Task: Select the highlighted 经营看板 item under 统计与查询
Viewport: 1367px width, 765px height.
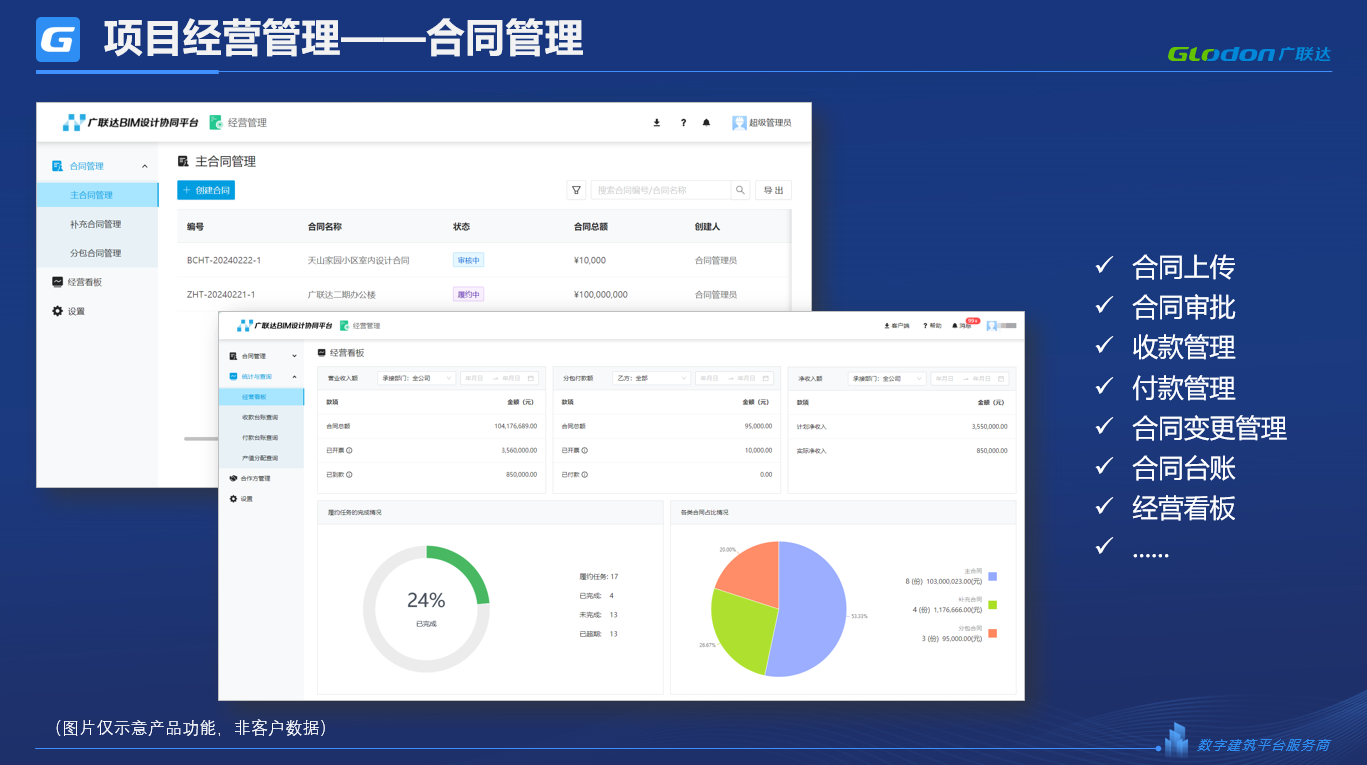Action: click(261, 397)
